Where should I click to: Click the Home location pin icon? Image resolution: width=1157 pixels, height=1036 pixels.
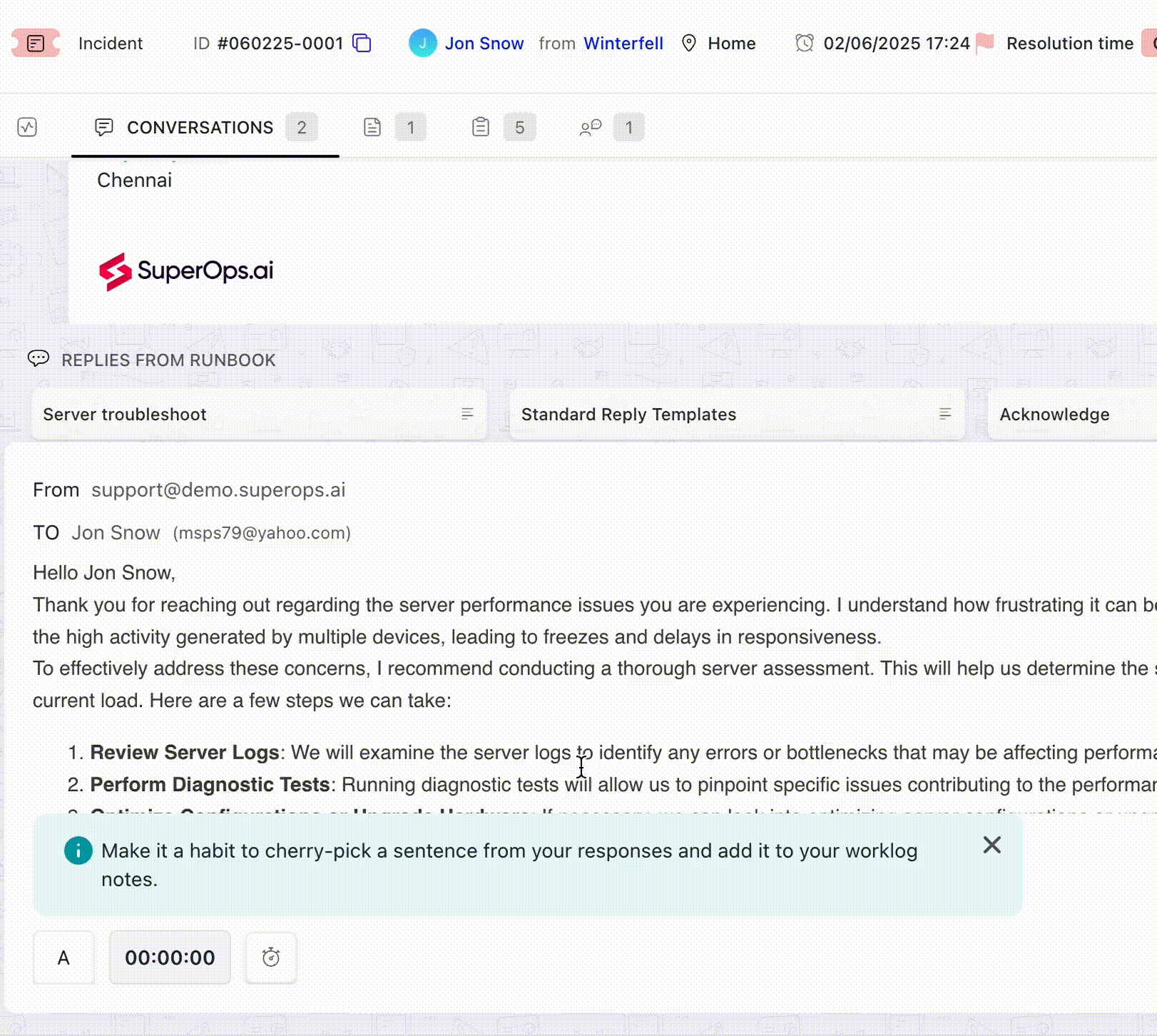688,44
